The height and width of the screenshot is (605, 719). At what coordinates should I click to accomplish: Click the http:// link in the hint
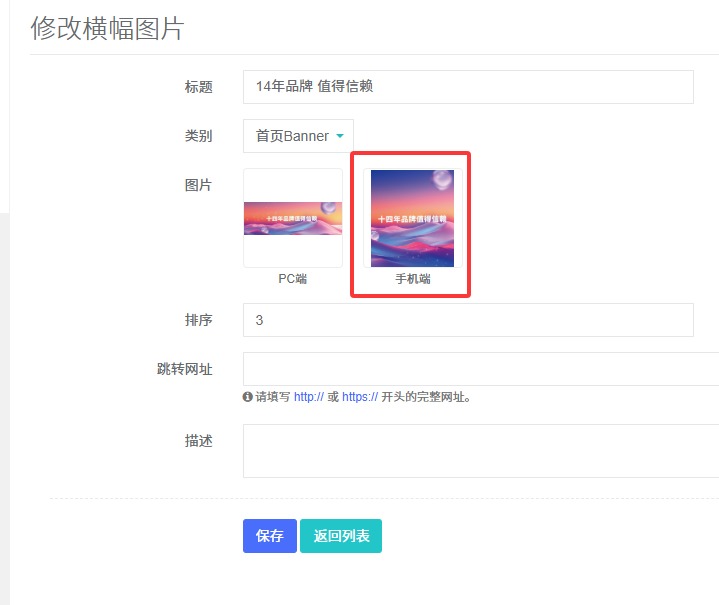pyautogui.click(x=308, y=397)
